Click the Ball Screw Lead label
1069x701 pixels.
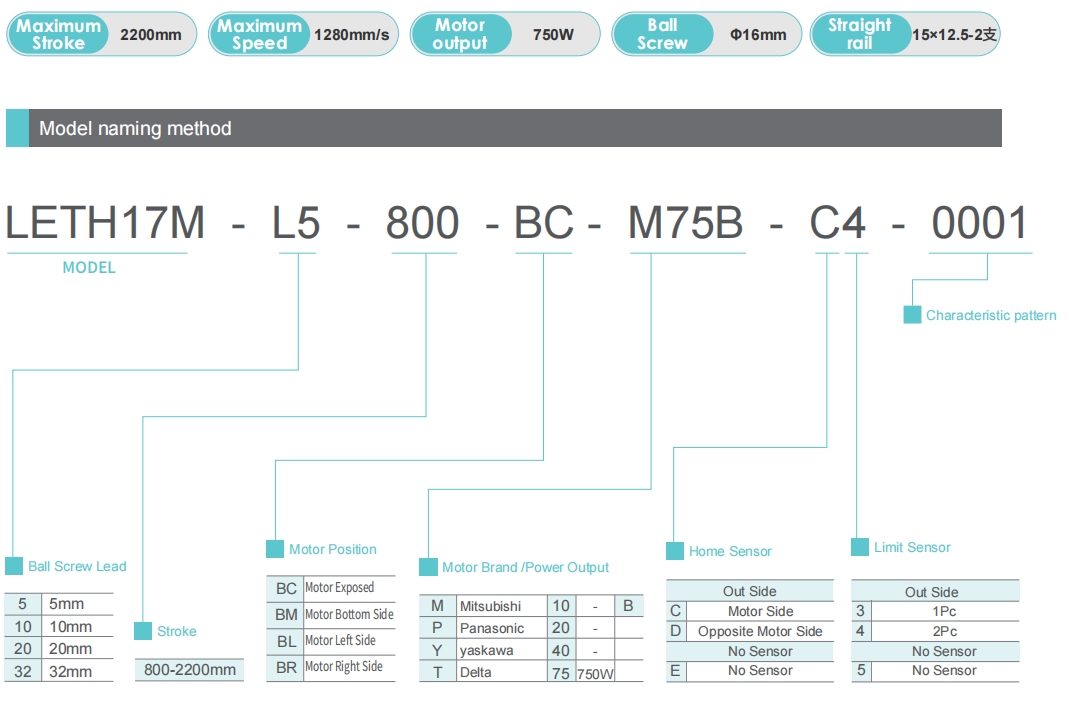point(77,566)
